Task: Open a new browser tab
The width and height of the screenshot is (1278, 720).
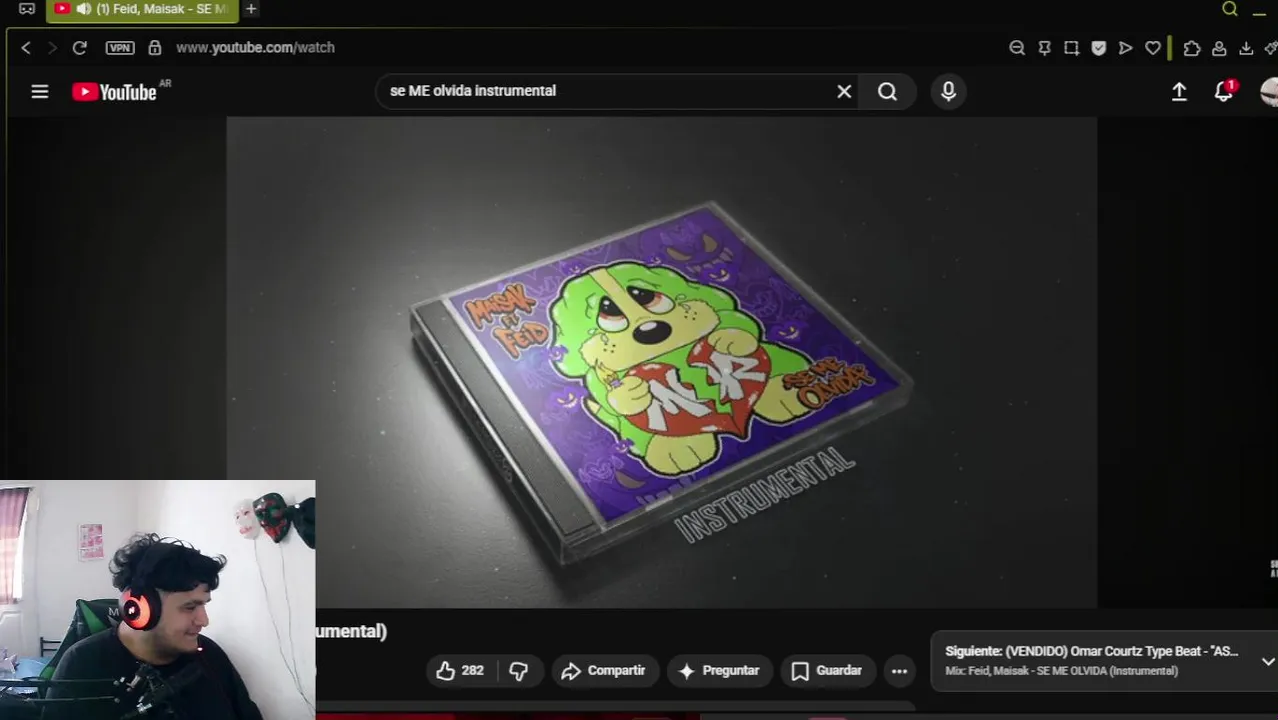Action: tap(251, 9)
